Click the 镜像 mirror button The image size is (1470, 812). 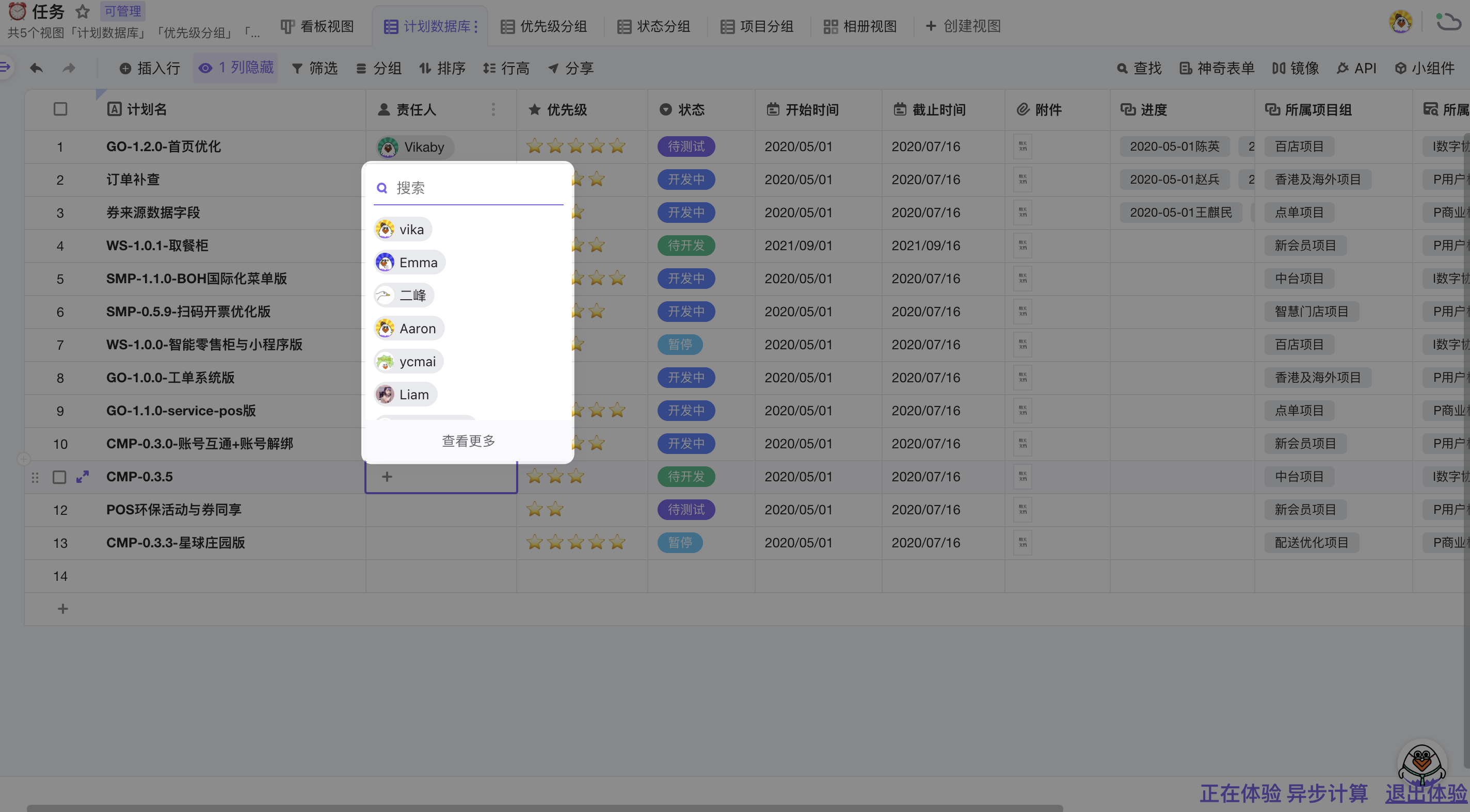click(1296, 69)
